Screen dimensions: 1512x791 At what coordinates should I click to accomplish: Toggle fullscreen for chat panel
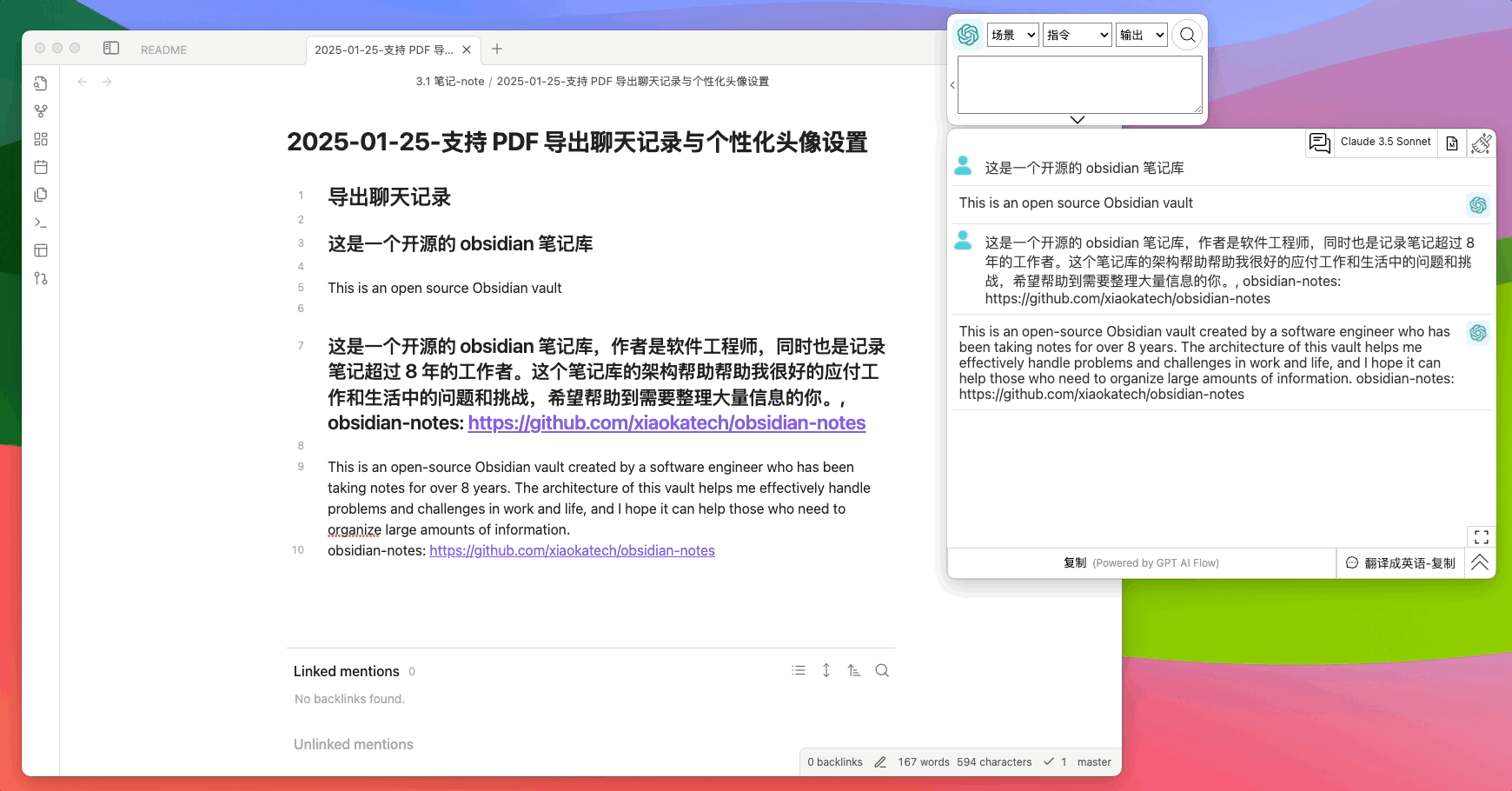[x=1482, y=536]
